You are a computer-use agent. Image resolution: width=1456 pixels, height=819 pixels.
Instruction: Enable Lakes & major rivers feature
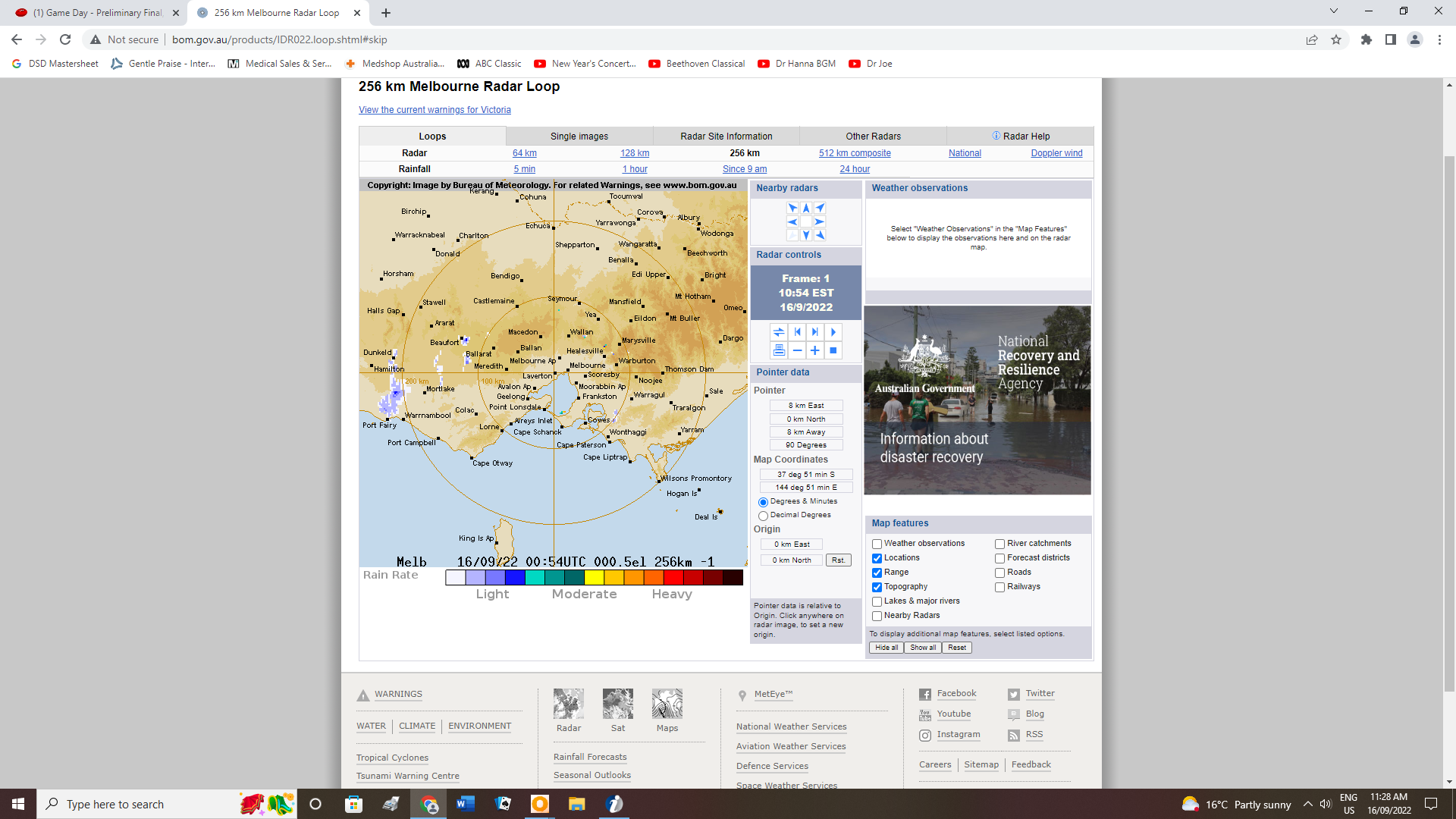coord(877,601)
